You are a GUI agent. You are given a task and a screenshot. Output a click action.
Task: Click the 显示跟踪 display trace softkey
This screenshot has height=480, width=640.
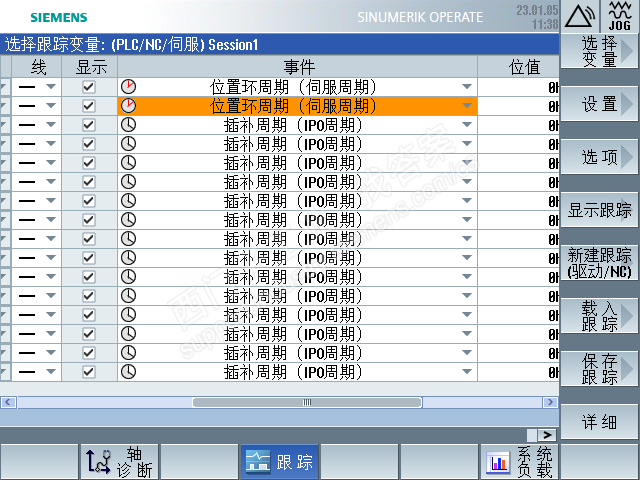pos(599,210)
